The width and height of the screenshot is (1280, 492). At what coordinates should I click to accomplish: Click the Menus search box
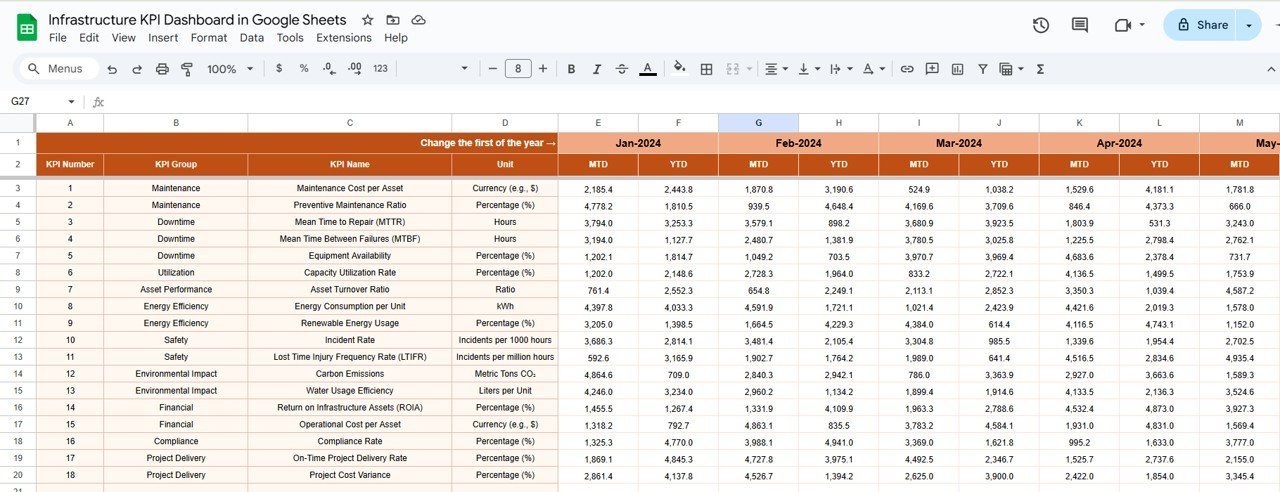(x=59, y=69)
